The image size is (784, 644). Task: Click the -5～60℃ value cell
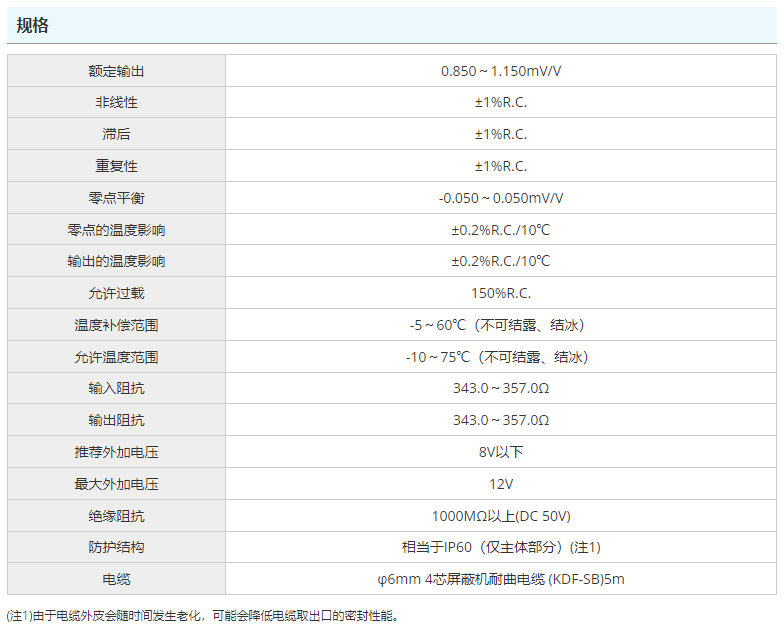tap(501, 325)
